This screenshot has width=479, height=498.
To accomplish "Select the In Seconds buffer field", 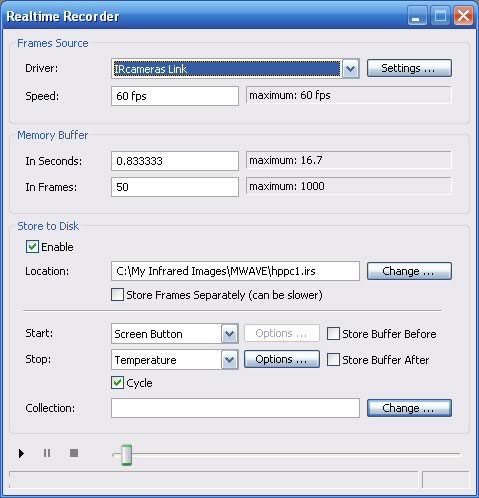I will click(175, 161).
